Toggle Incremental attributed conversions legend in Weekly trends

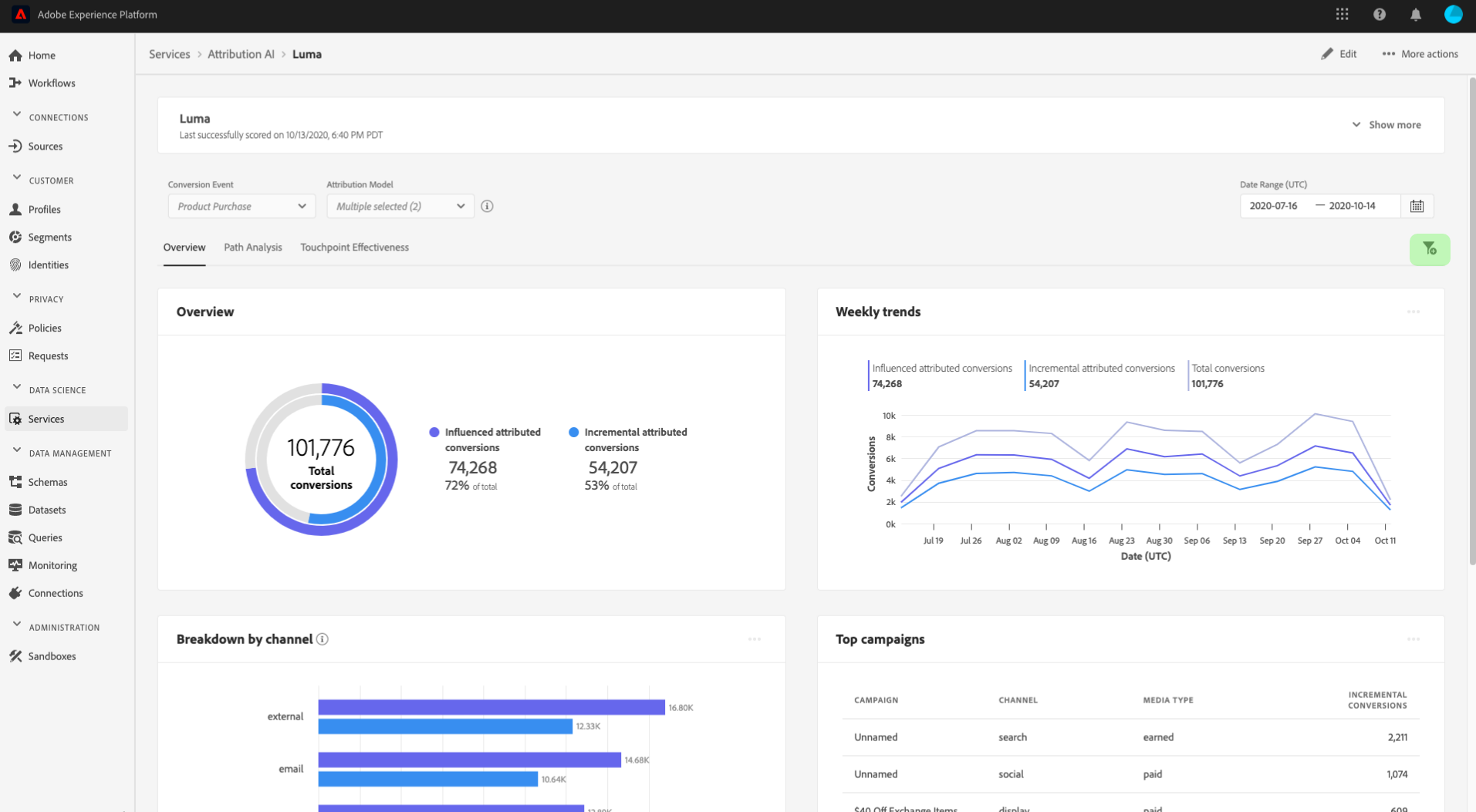(1101, 369)
